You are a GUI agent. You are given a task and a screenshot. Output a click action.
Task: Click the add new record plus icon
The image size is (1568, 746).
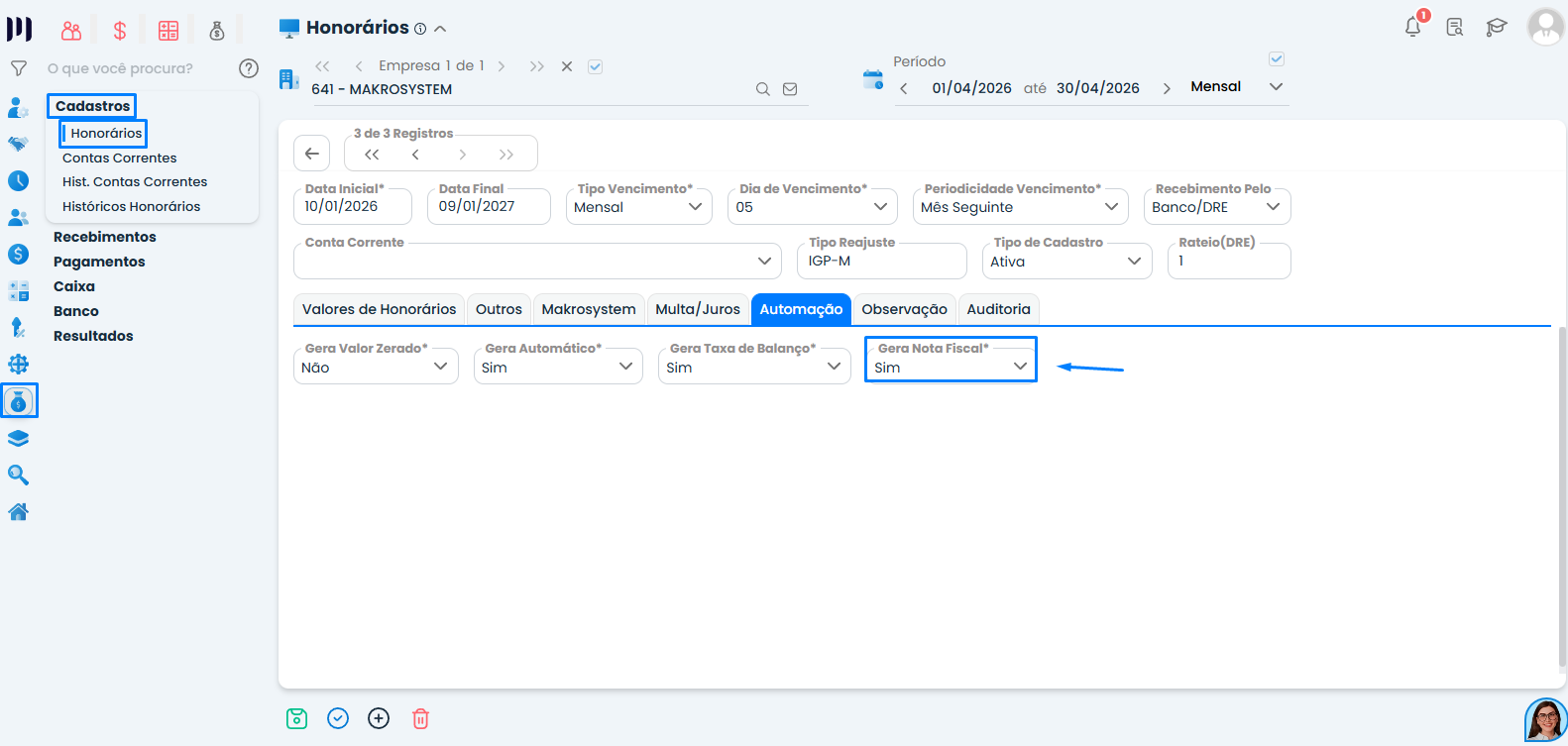tap(379, 718)
